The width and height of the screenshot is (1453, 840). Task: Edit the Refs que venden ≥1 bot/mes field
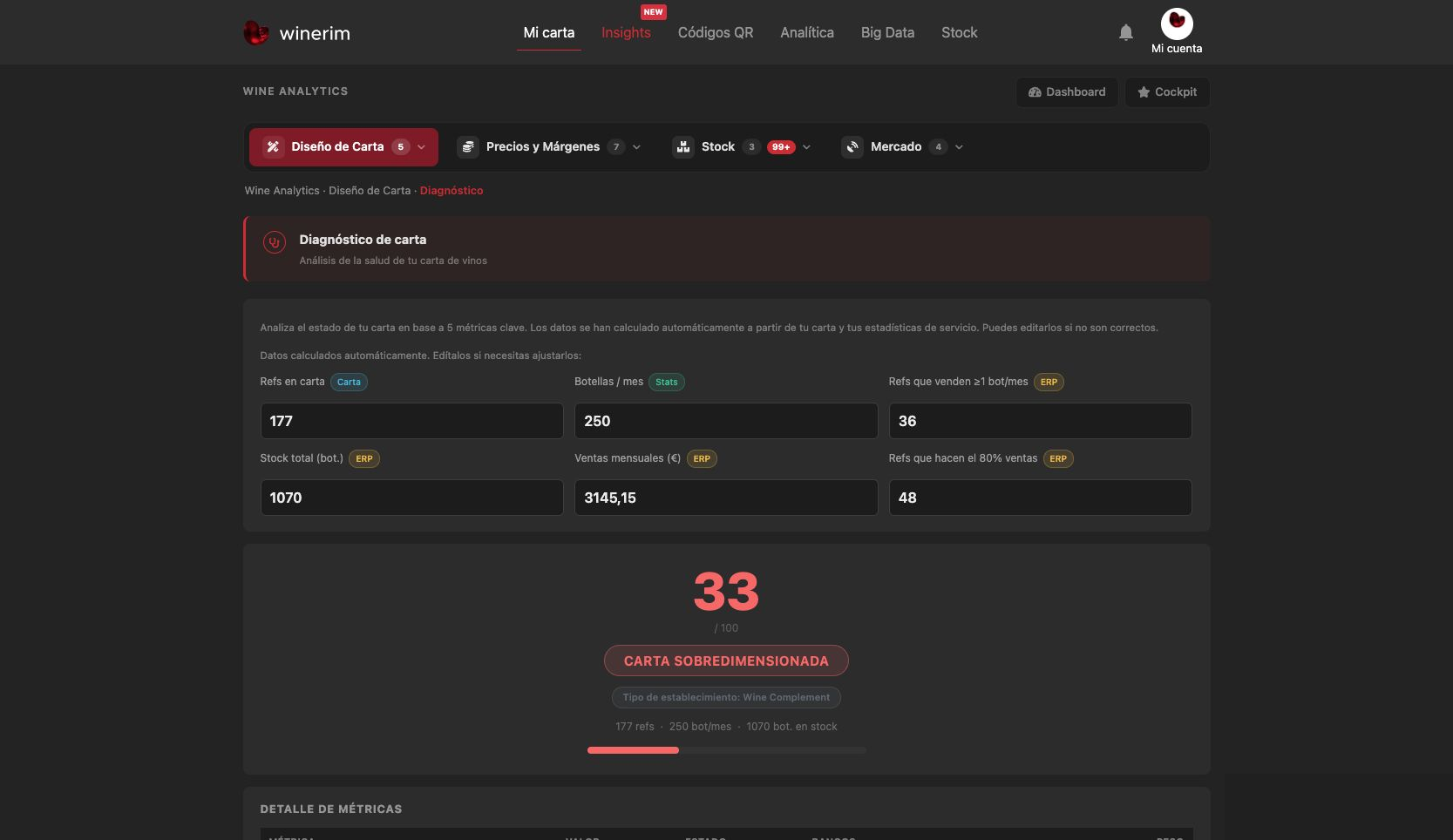[x=1040, y=421]
